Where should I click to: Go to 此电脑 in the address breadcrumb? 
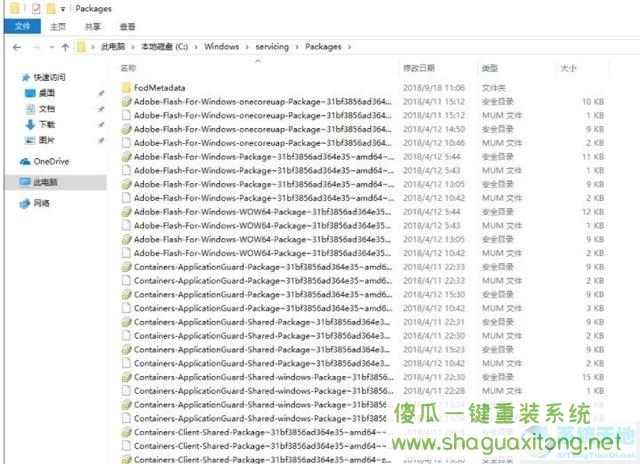point(113,47)
